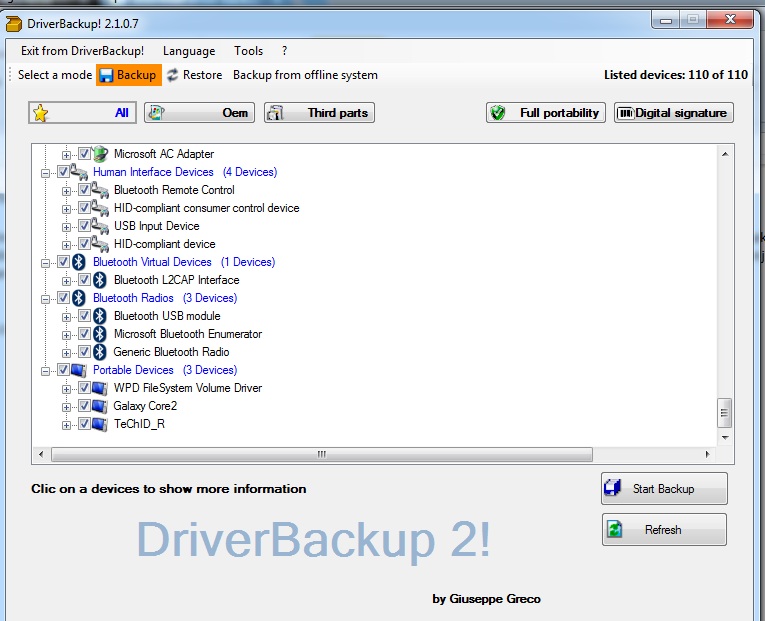Toggle the Galaxy Core2 checkbox
Image resolution: width=765 pixels, height=621 pixels.
(x=84, y=406)
